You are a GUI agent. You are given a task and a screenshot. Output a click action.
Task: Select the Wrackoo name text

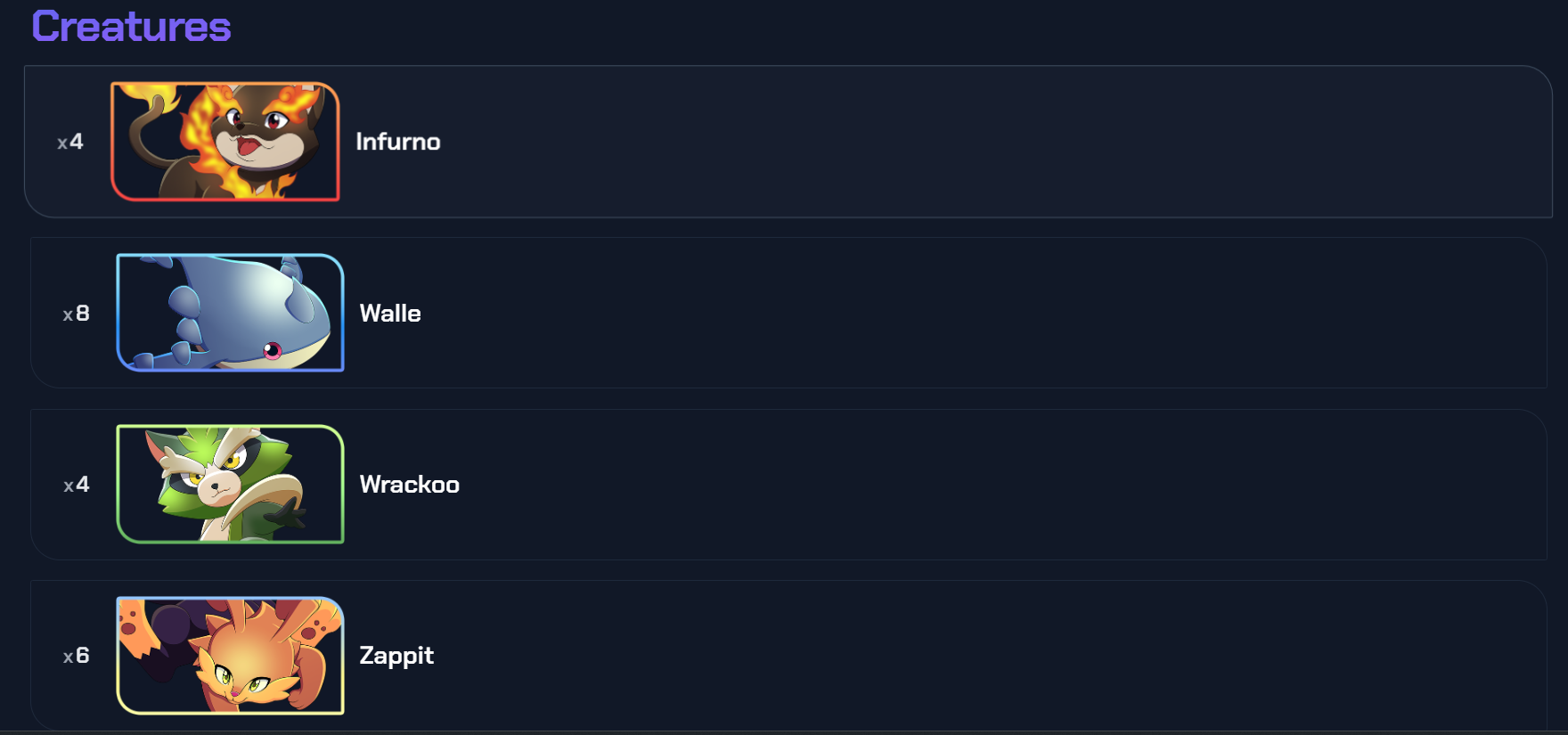click(409, 485)
